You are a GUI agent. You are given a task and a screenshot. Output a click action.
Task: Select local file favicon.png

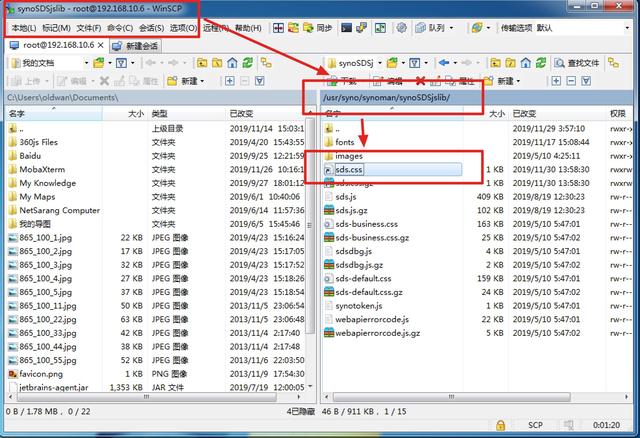(41, 374)
